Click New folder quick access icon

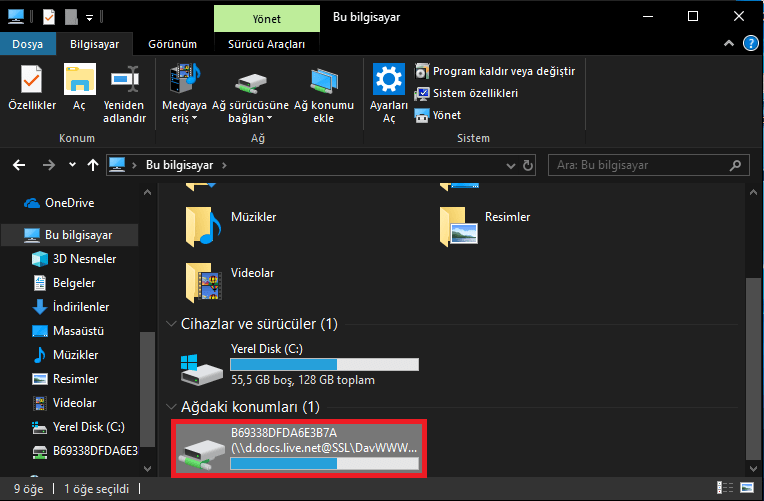(x=71, y=18)
